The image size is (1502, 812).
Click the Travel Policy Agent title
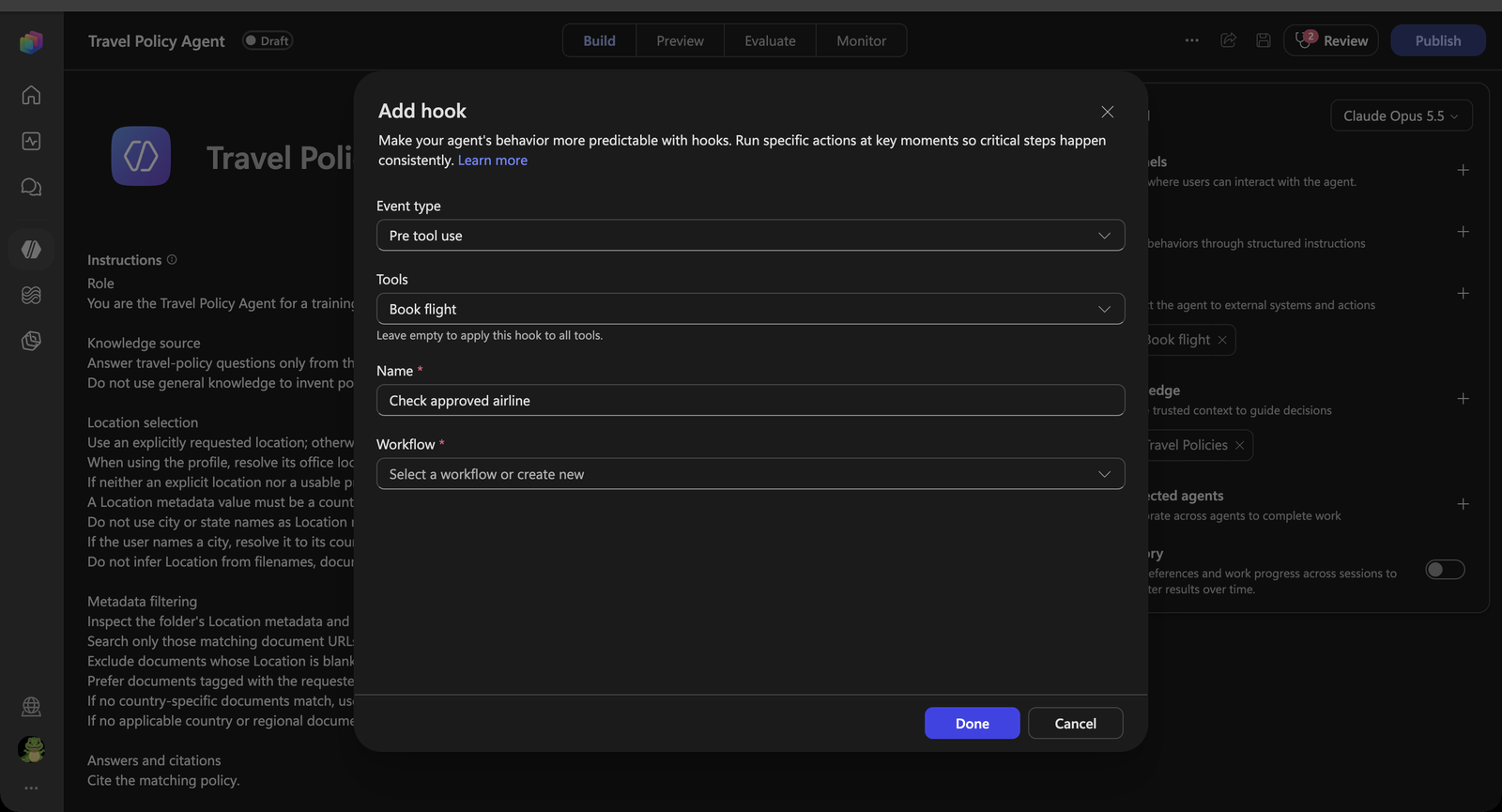156,41
